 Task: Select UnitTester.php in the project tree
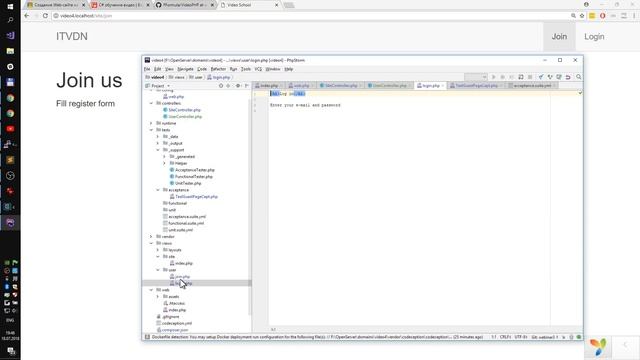[x=188, y=183]
